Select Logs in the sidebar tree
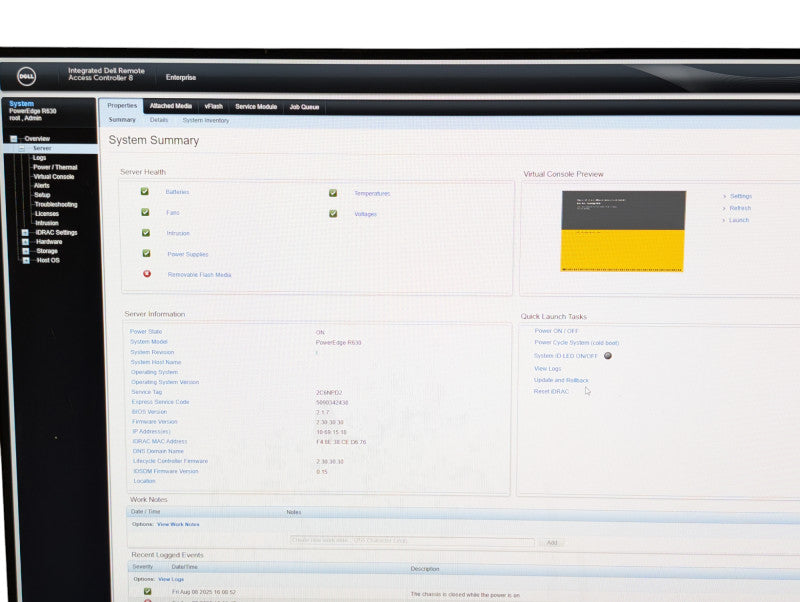Screen dimensions: 800x602 39,158
